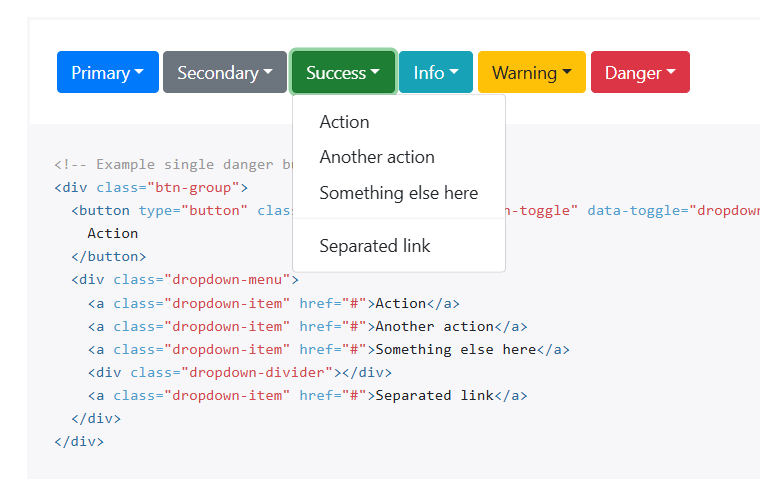Click the dropdown-divider code line
The image size is (760, 479).
pyautogui.click(x=240, y=372)
